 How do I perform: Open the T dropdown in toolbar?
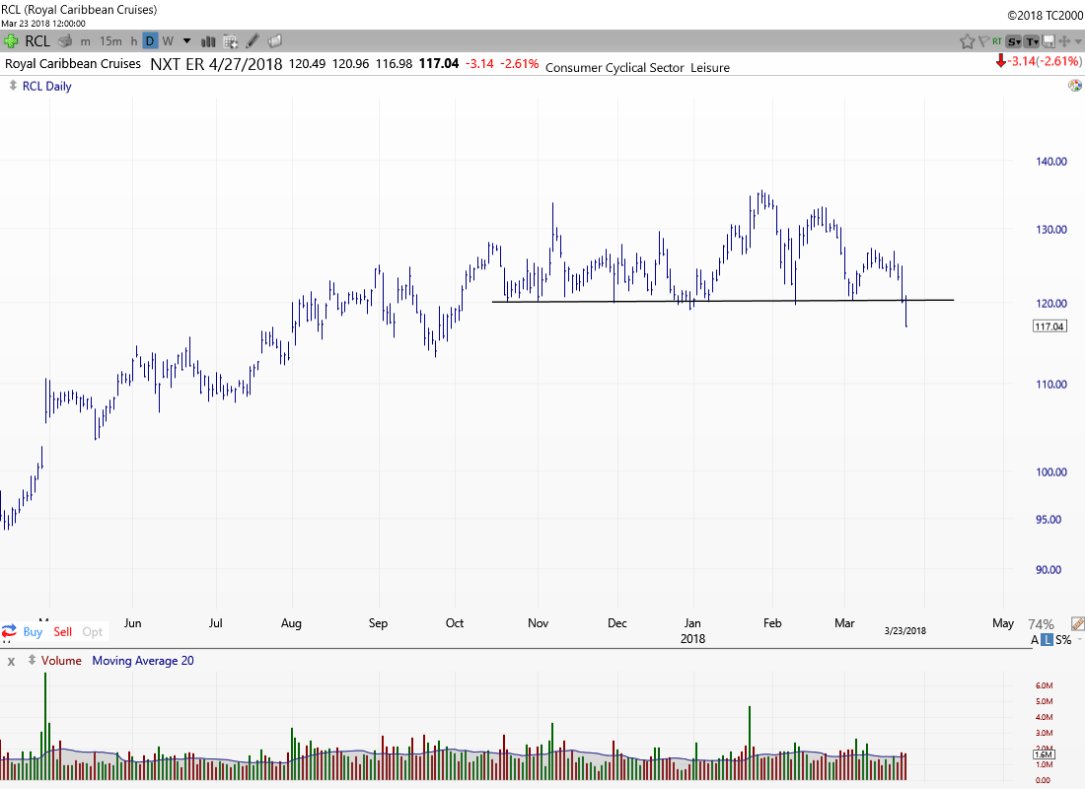(1032, 41)
